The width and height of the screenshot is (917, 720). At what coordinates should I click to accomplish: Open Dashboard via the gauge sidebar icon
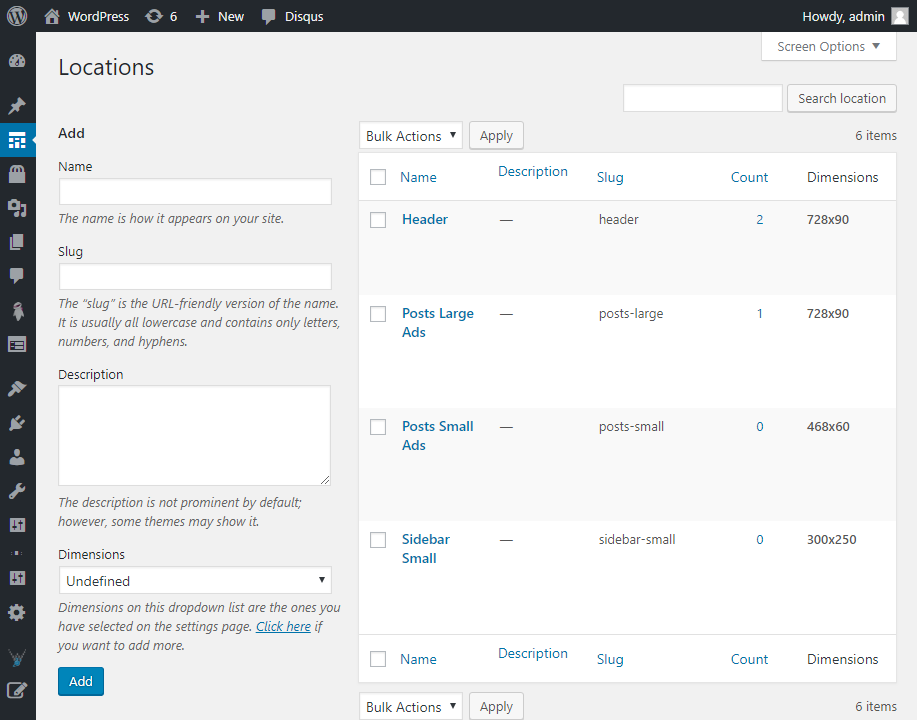point(17,61)
